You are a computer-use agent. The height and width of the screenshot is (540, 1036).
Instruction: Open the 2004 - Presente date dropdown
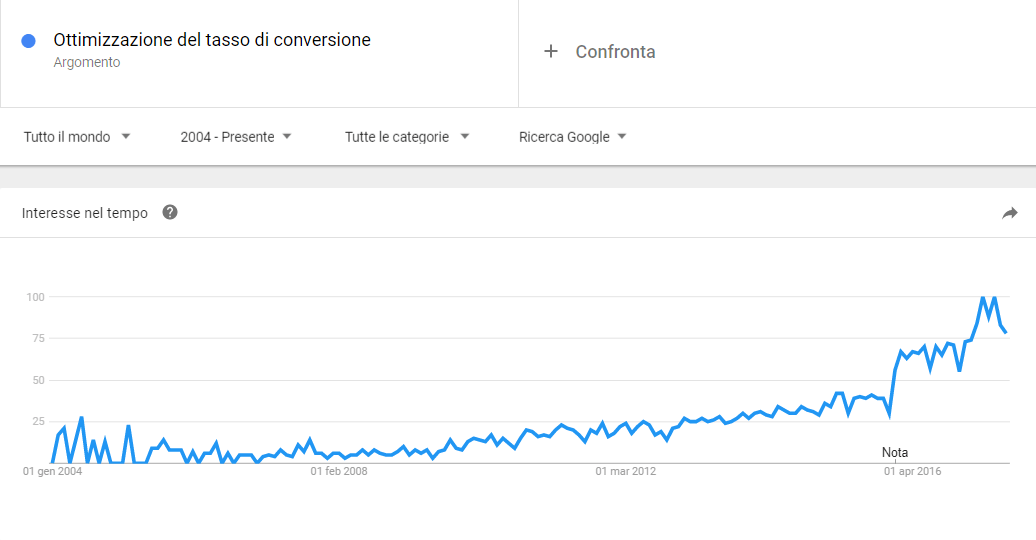pos(236,137)
